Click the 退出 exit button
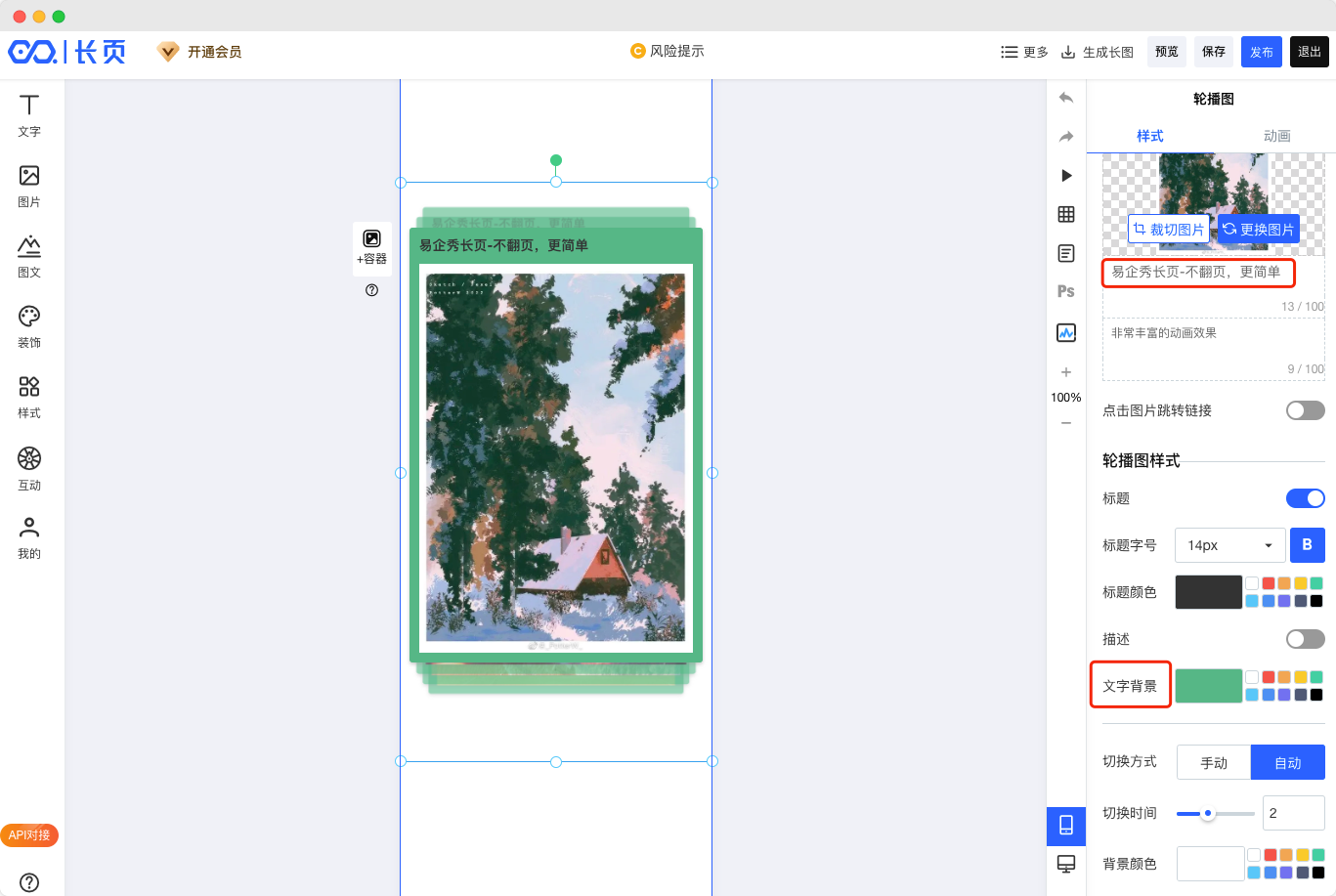The image size is (1336, 896). [x=1310, y=52]
